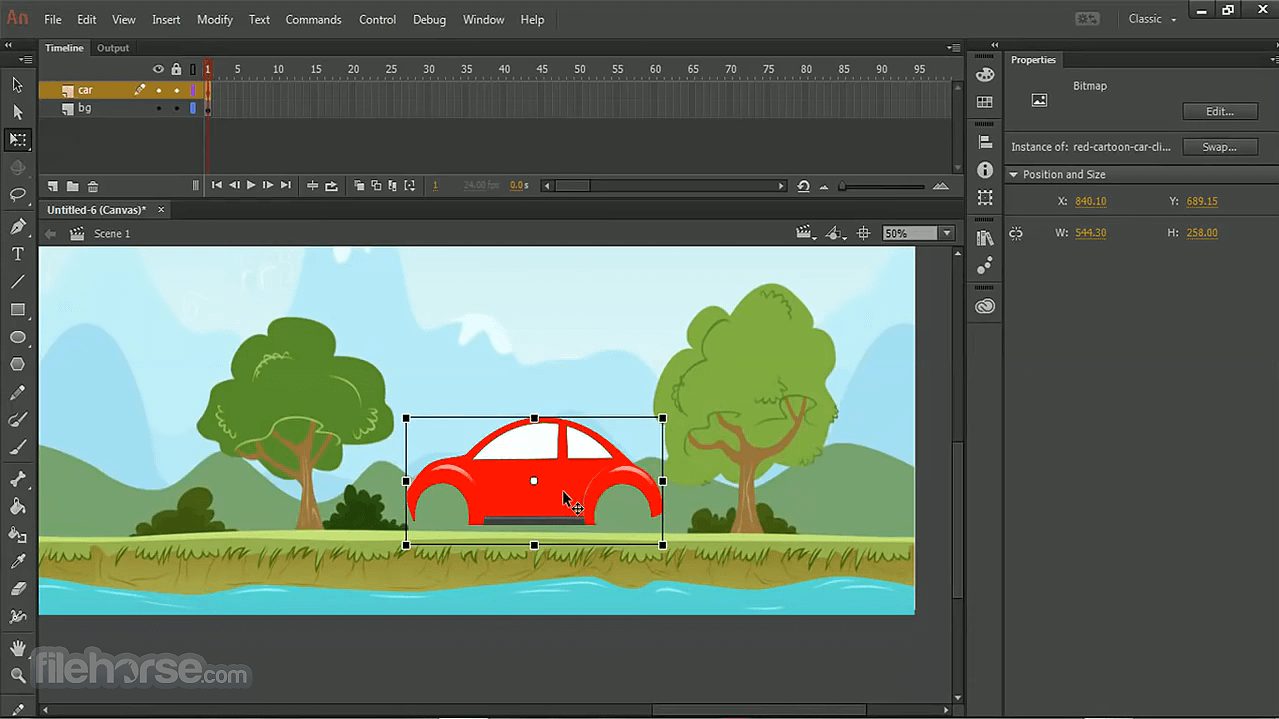Viewport: 1279px width, 719px height.
Task: Select the Selection tool
Action: (16, 84)
